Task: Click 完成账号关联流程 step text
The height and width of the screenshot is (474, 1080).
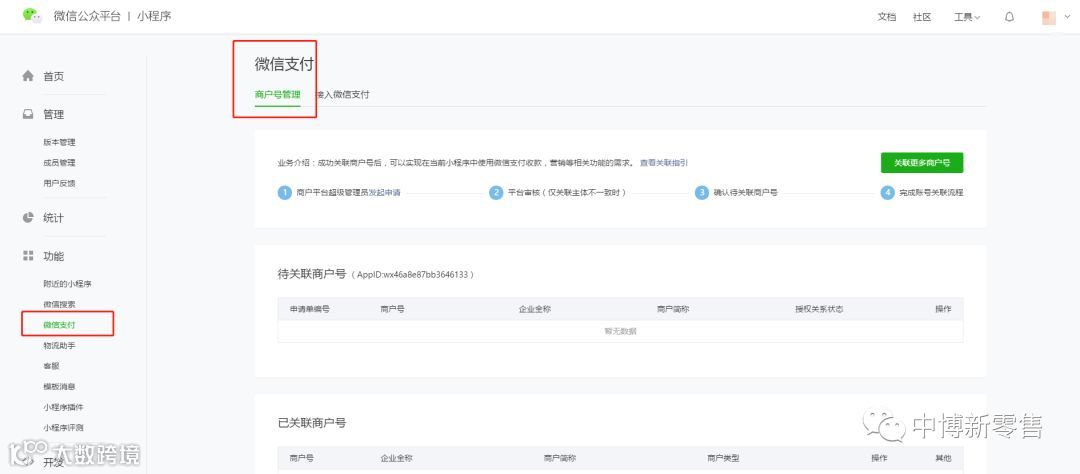Action: click(x=931, y=193)
